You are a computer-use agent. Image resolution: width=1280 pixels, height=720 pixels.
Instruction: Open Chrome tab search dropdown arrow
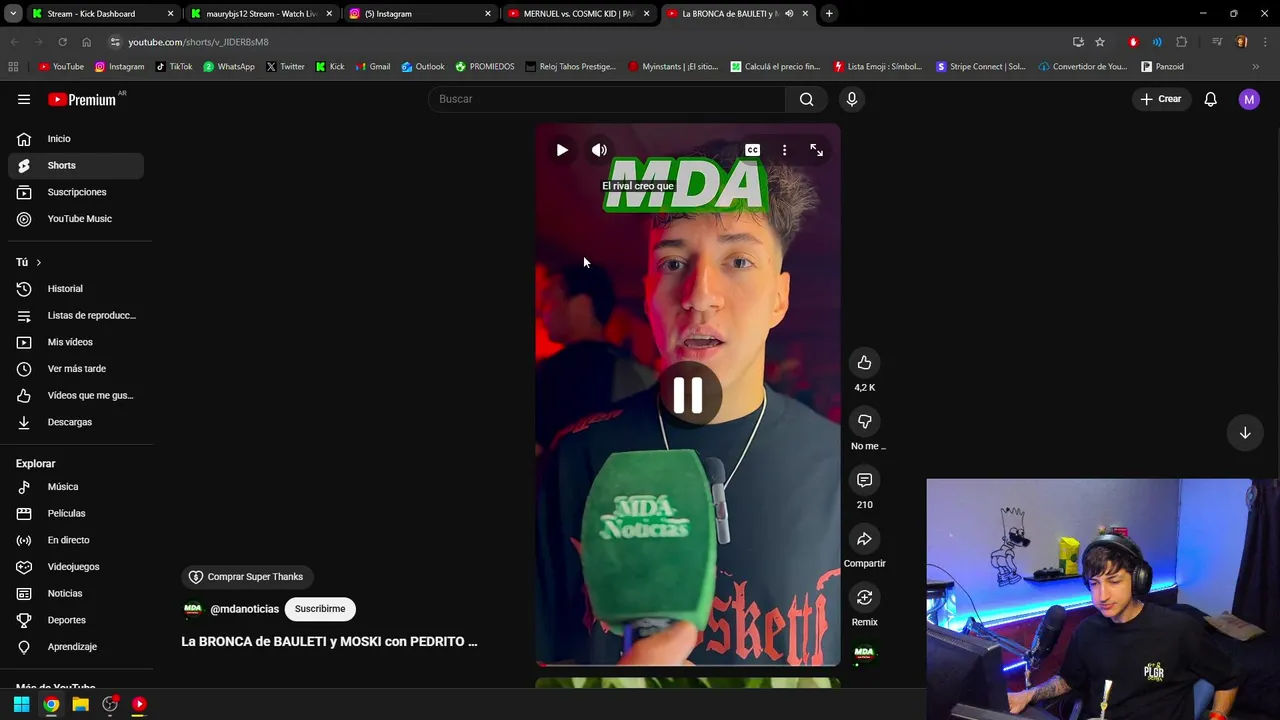click(13, 14)
